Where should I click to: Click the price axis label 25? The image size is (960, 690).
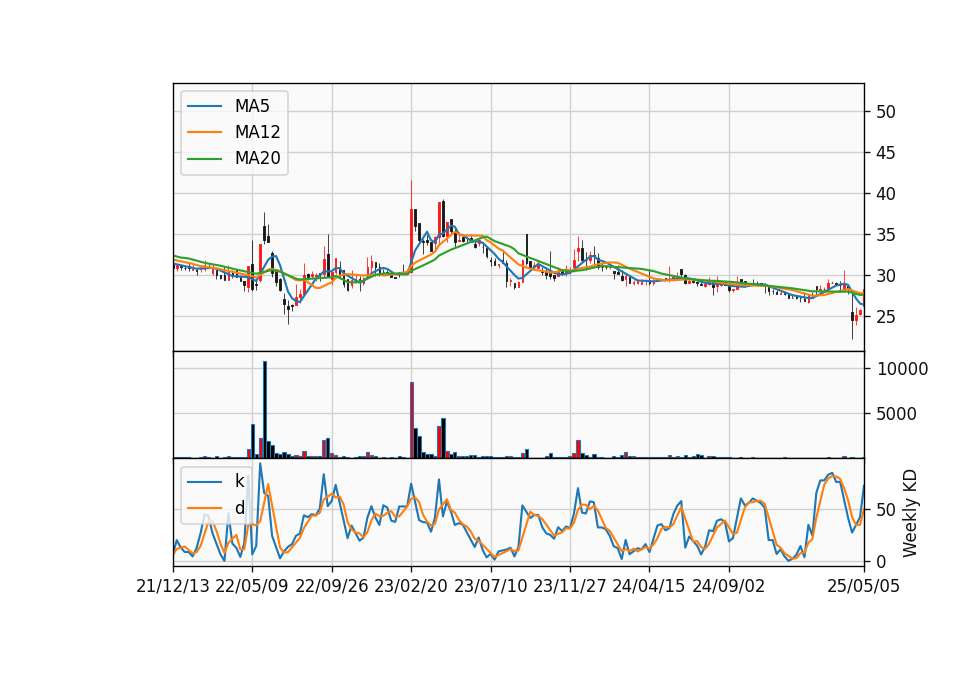[x=885, y=317]
